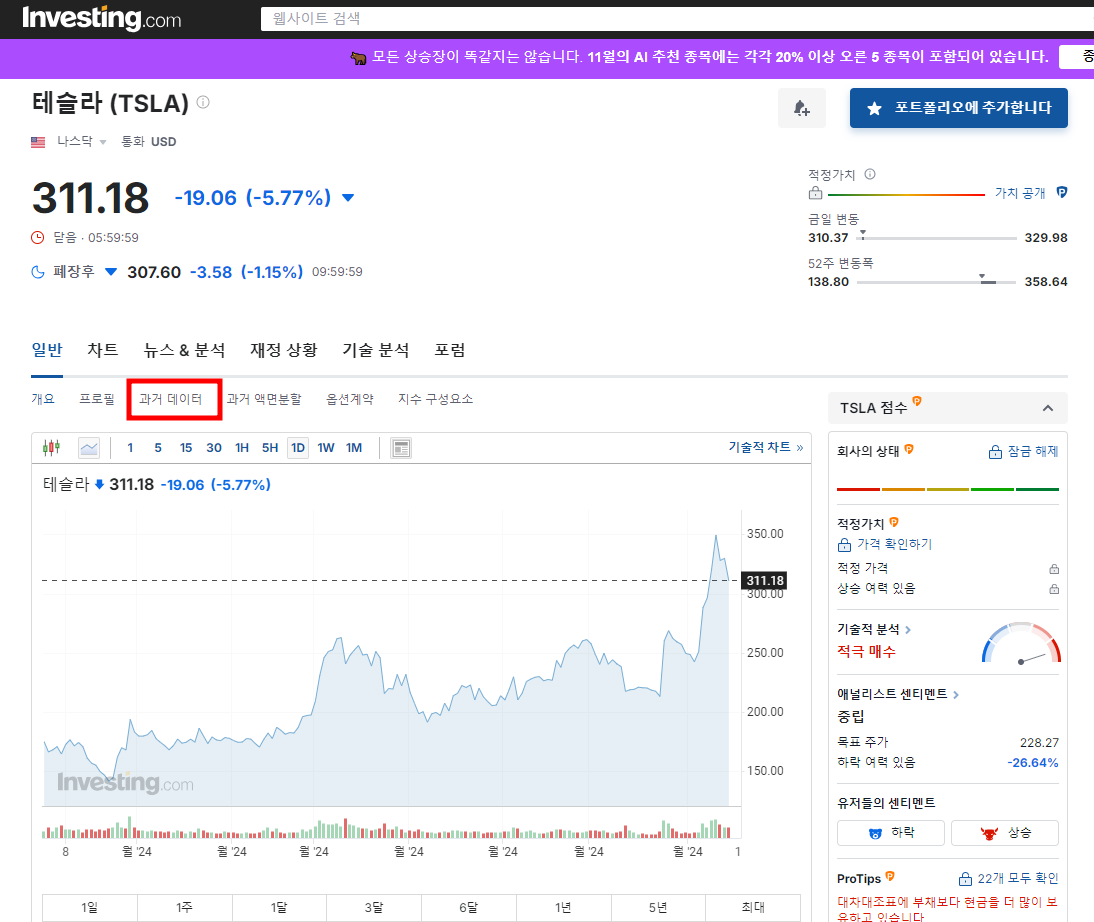Select the candlestick chart type icon
Screen dimensions: 1094x922
point(52,448)
